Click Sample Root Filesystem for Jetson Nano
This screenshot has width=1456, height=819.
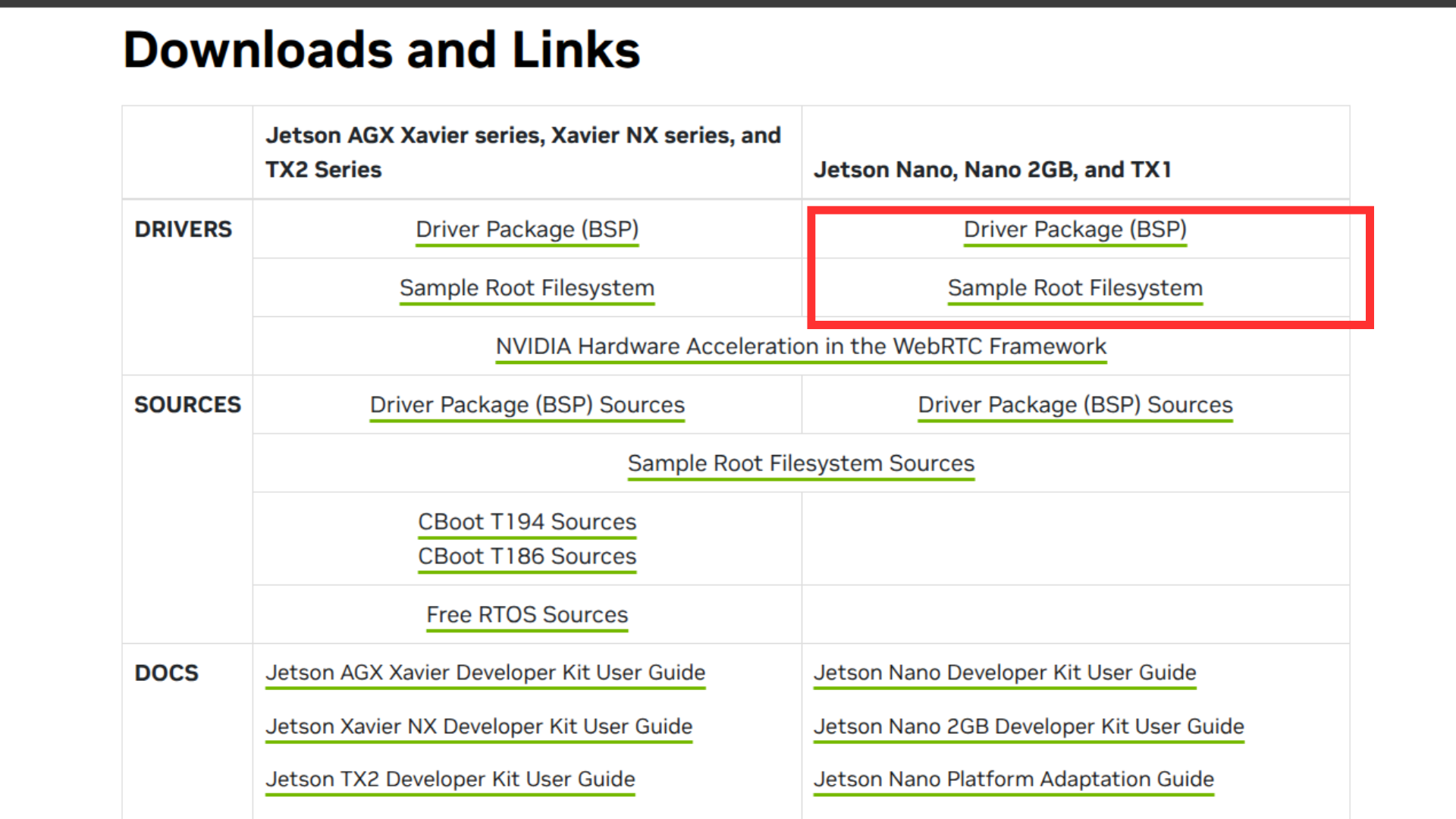pos(1075,288)
